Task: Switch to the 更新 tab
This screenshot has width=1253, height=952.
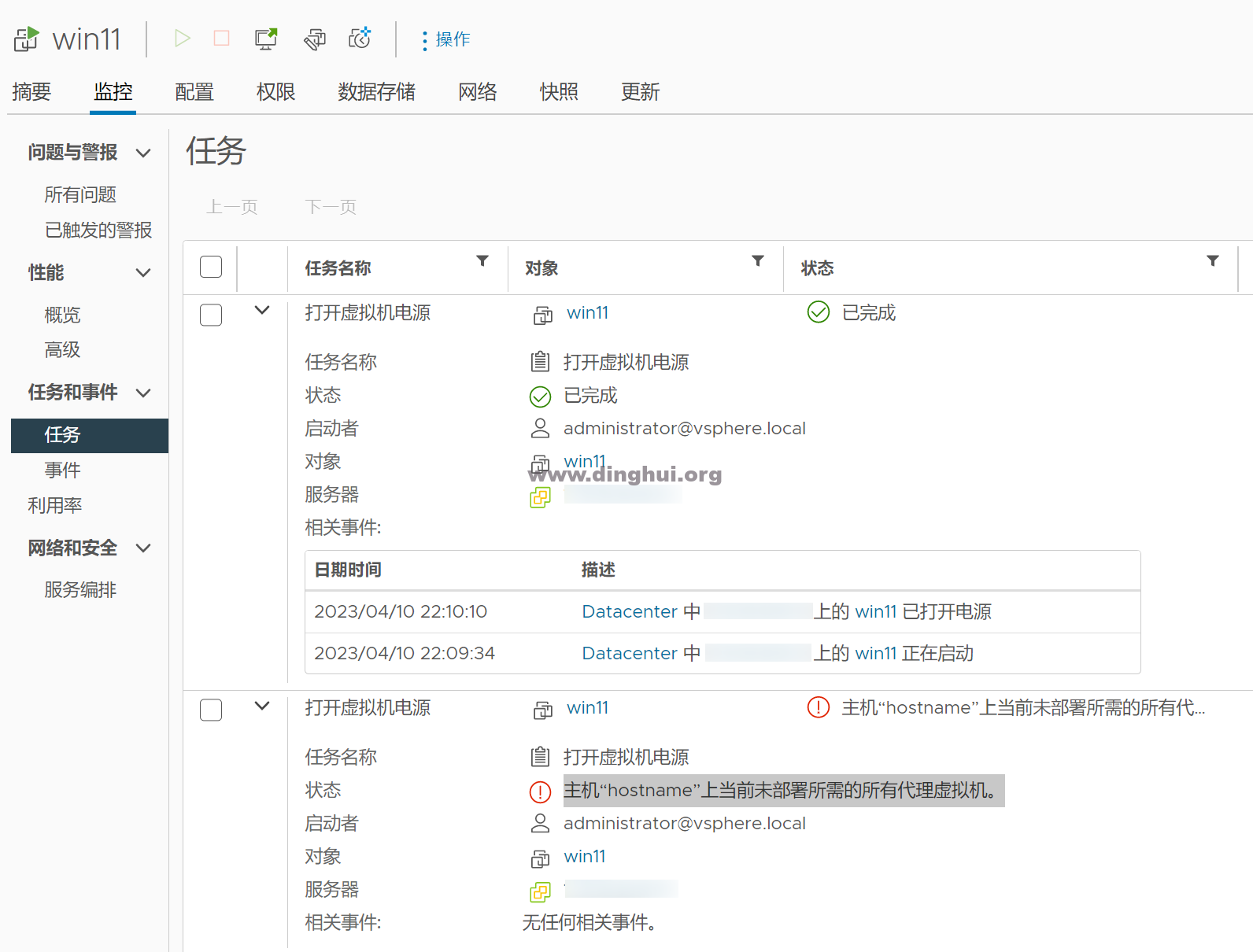Action: click(640, 92)
